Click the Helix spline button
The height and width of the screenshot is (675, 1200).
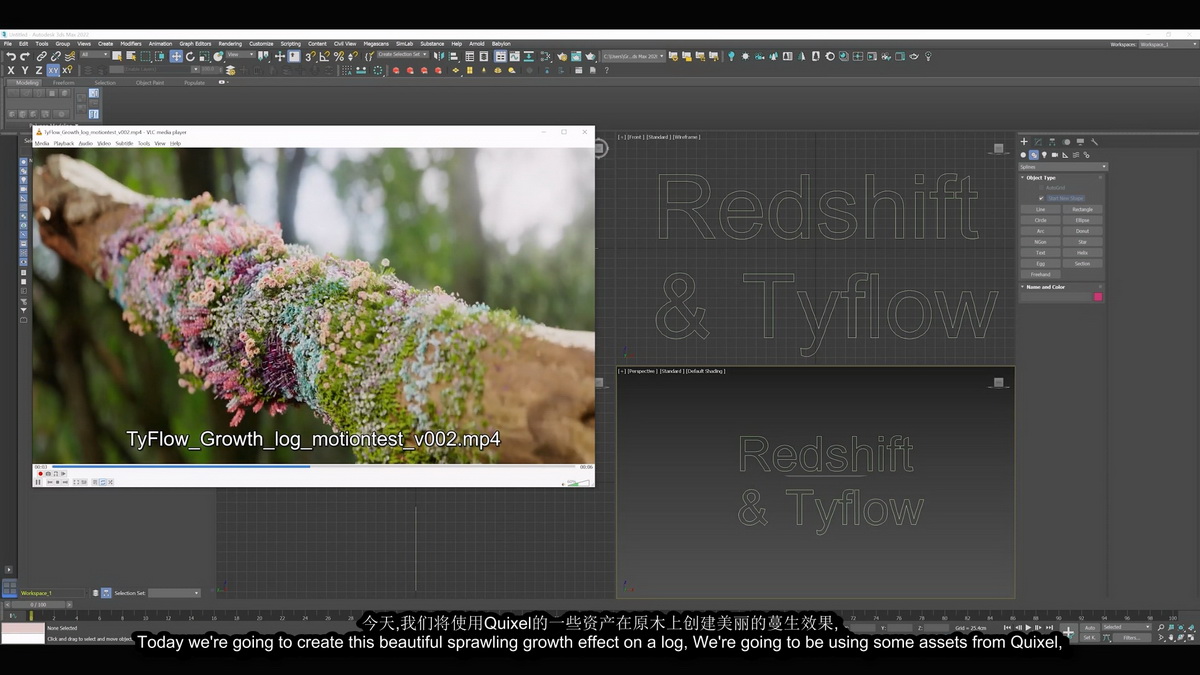pos(1083,253)
